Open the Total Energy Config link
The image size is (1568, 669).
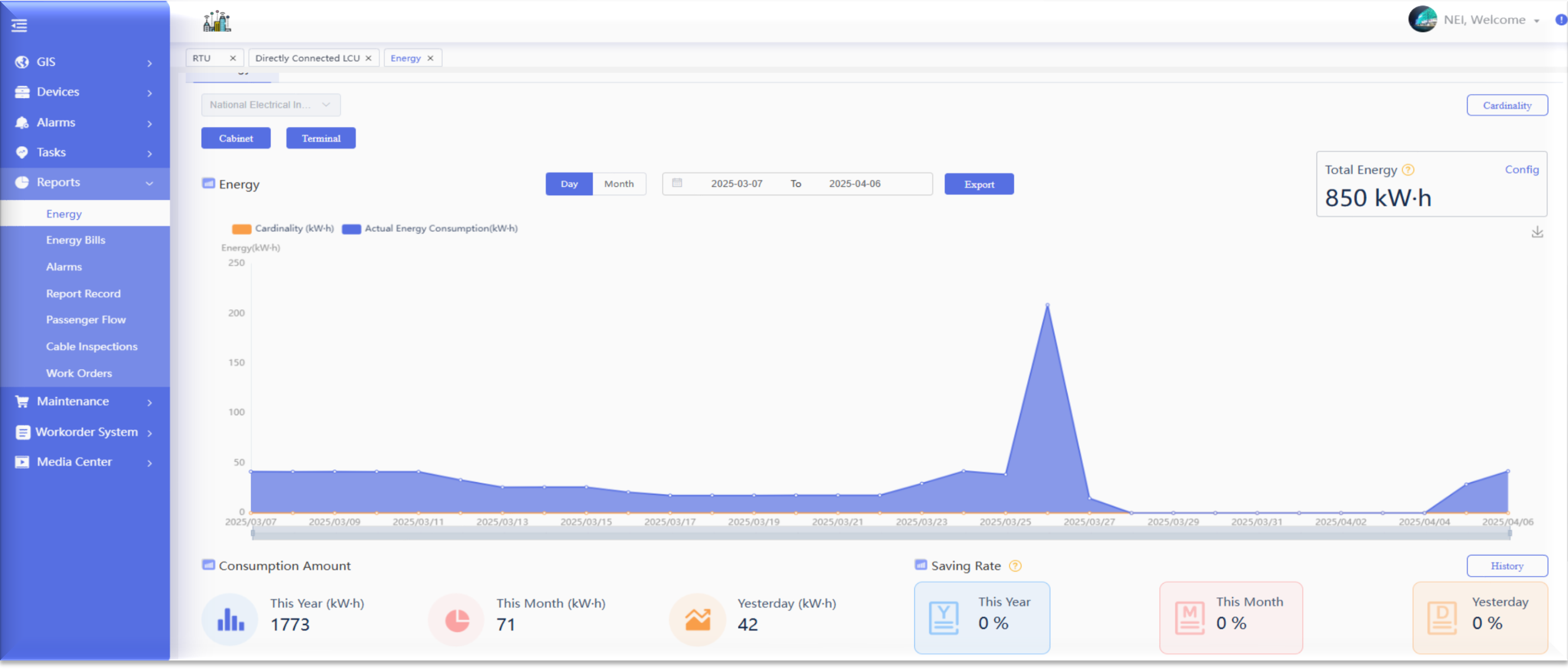(x=1521, y=170)
